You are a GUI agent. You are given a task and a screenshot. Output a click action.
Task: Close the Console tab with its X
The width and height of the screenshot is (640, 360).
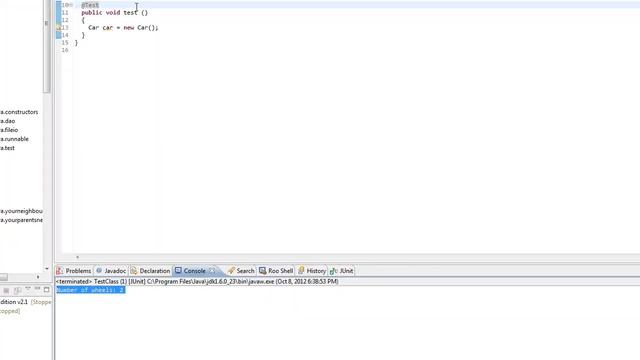(x=212, y=271)
